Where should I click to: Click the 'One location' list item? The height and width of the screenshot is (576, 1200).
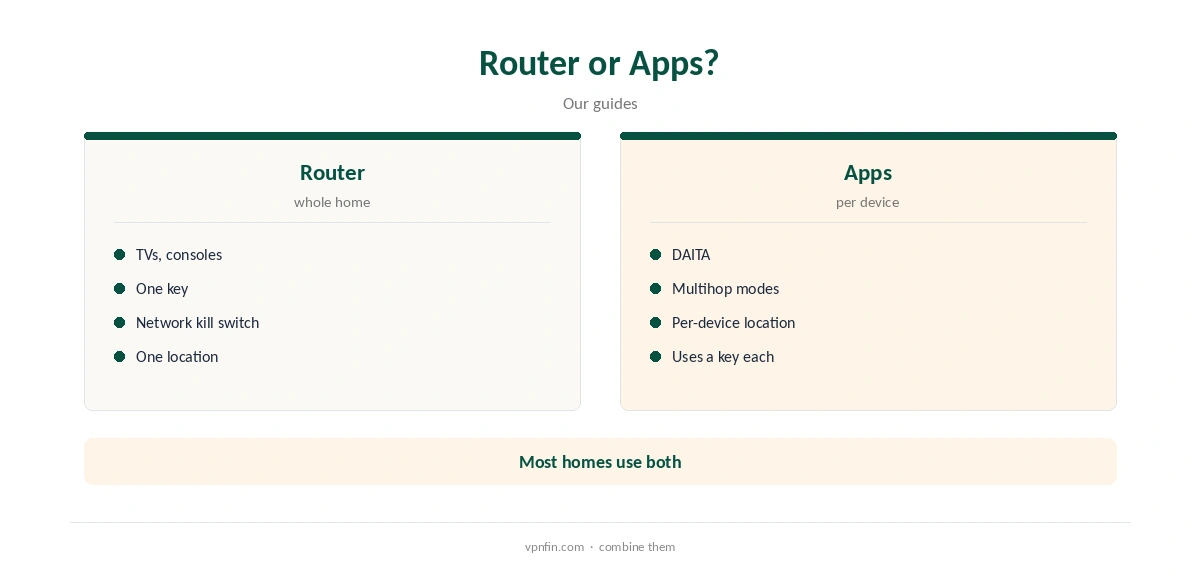177,357
